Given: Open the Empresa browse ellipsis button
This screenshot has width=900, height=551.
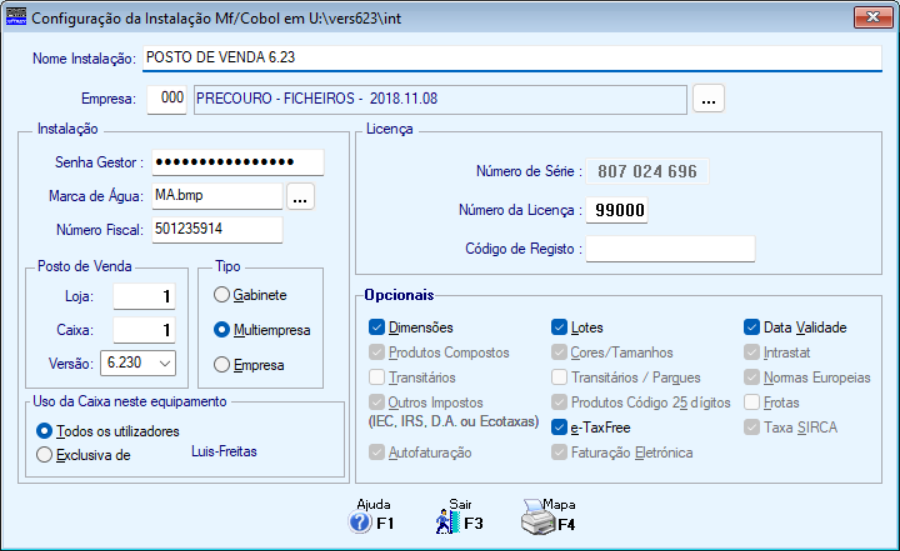Looking at the screenshot, I should 708,100.
